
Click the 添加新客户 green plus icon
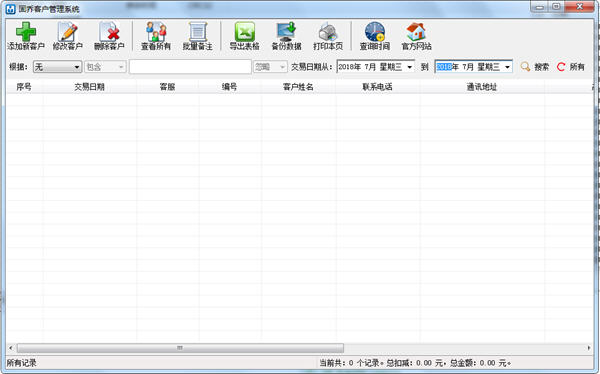point(26,32)
